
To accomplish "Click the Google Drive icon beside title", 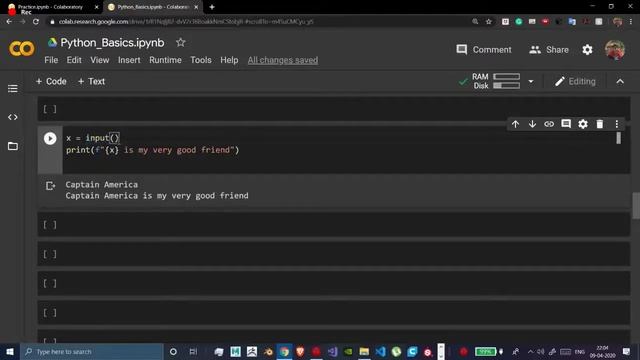I will tap(52, 42).
